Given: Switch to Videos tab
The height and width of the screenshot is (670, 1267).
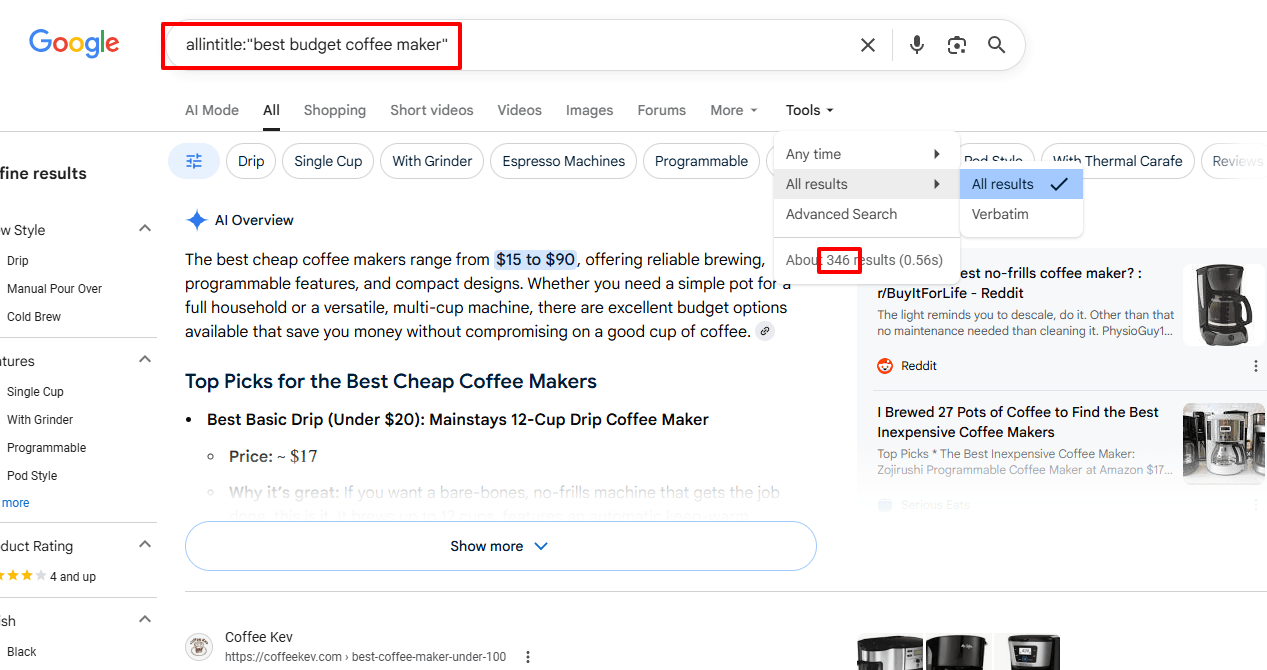Looking at the screenshot, I should click(x=519, y=110).
